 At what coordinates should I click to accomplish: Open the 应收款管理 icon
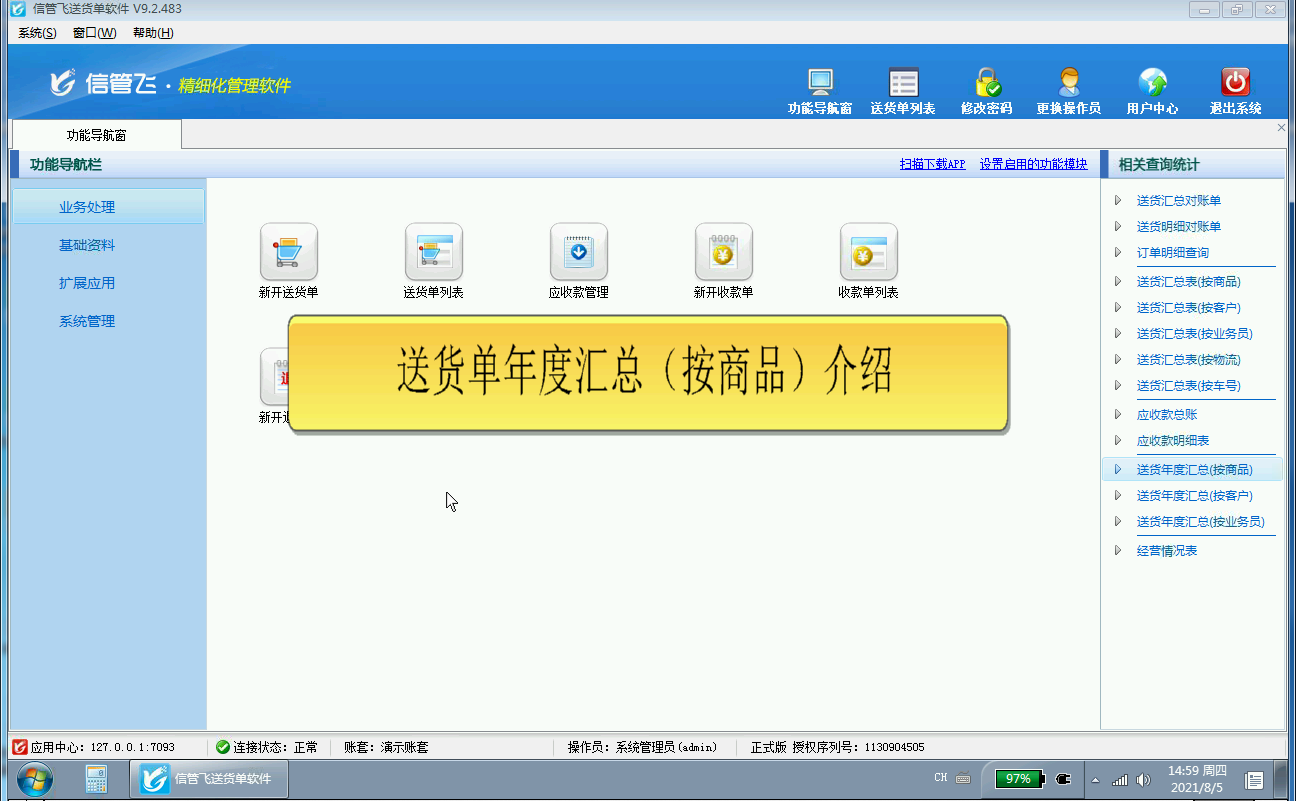tap(578, 252)
